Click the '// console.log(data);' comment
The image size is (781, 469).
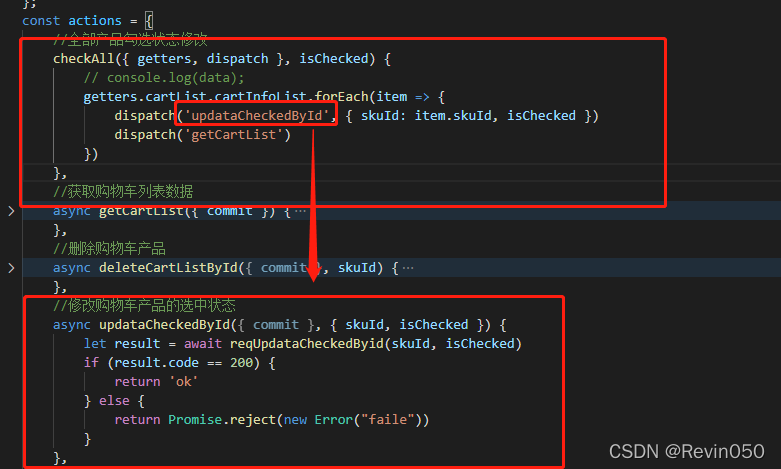pyautogui.click(x=164, y=78)
